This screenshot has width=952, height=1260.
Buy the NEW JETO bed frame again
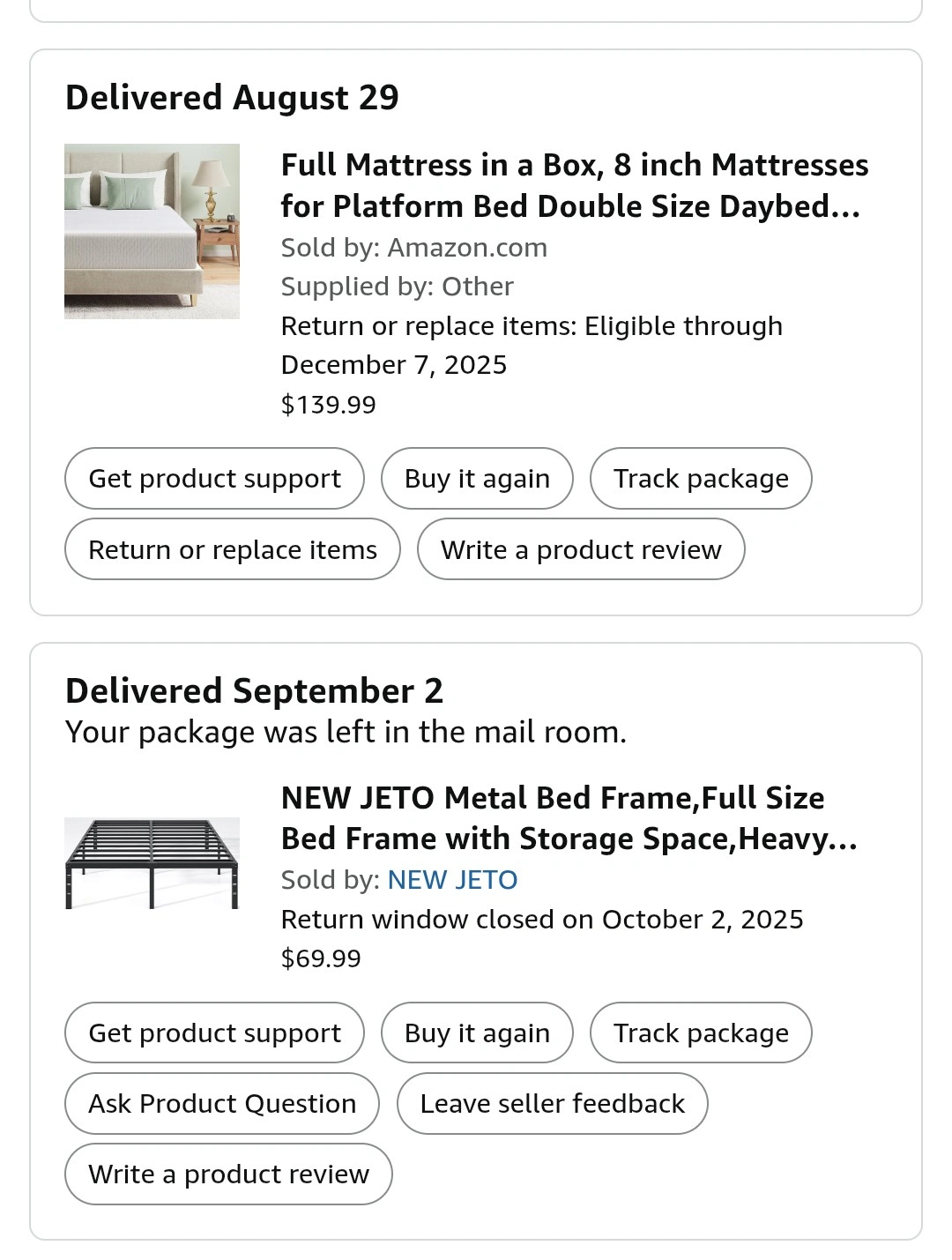477,1033
